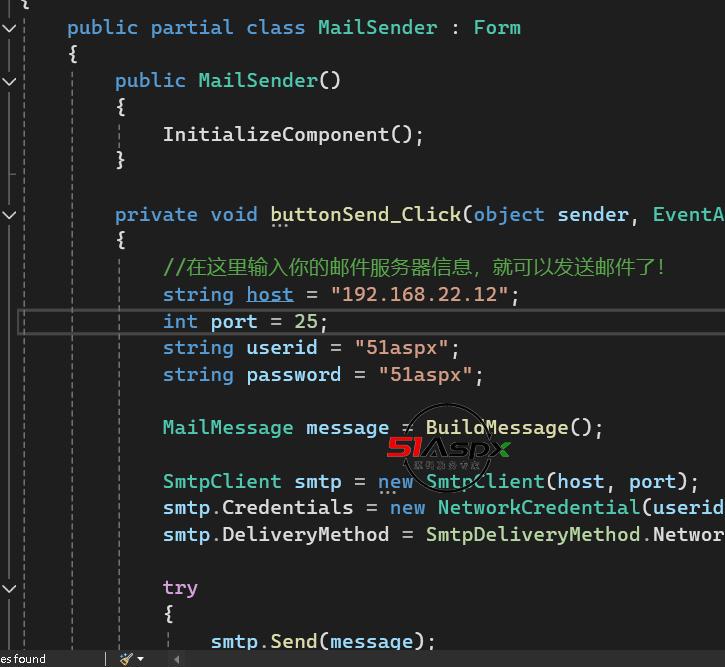Image resolution: width=725 pixels, height=667 pixels.
Task: Click 'smtp.DeliveryMethod' property
Action: pyautogui.click(x=276, y=535)
